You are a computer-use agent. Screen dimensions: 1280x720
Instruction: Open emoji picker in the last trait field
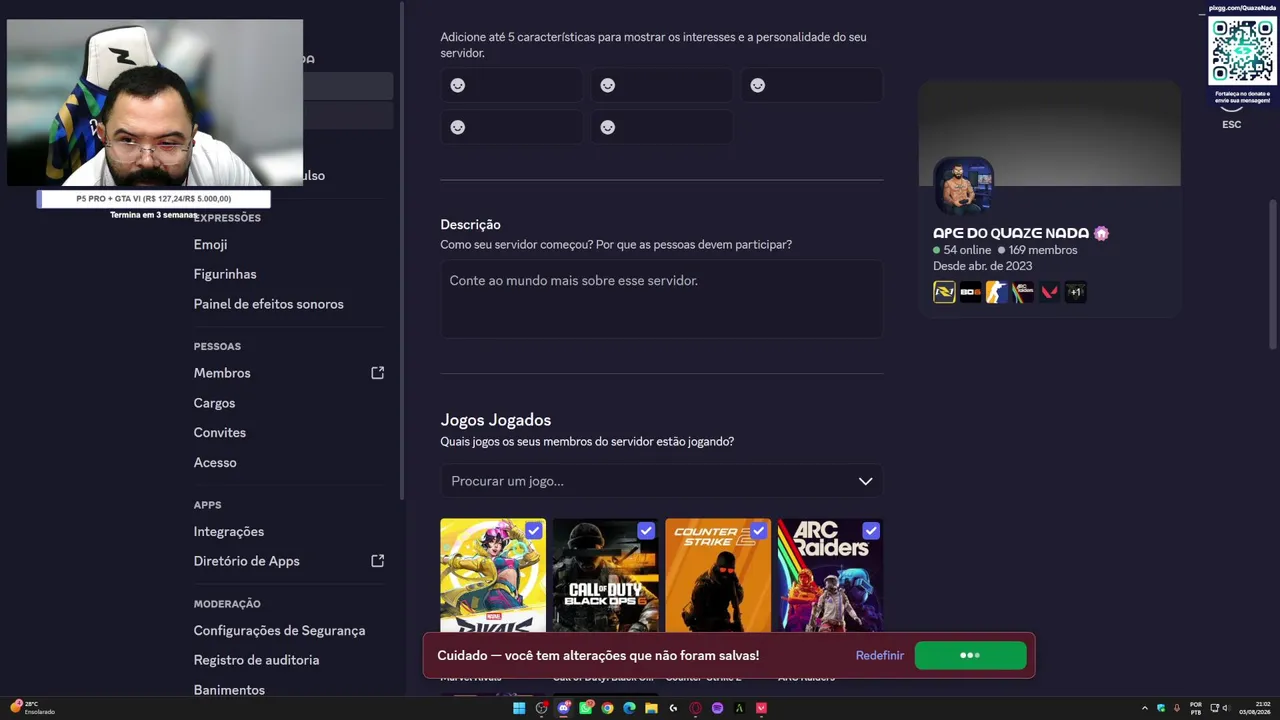point(608,128)
